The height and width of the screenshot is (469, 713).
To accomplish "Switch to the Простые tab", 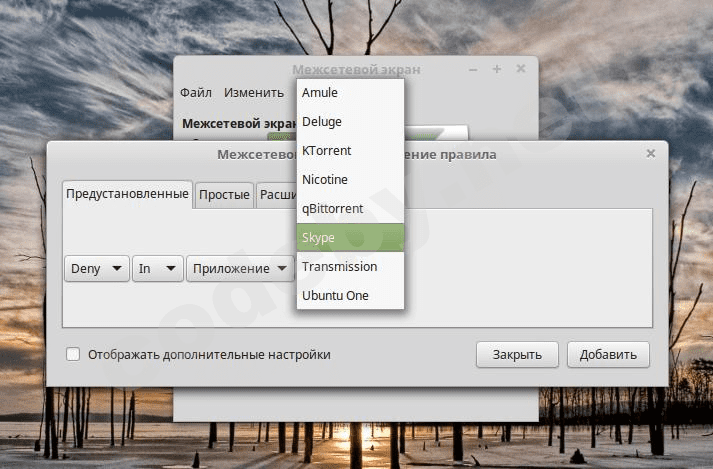I will 224,195.
